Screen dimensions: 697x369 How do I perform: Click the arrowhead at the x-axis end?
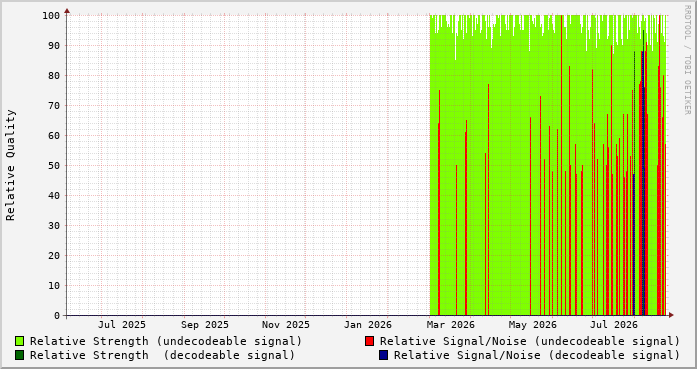[671, 315]
